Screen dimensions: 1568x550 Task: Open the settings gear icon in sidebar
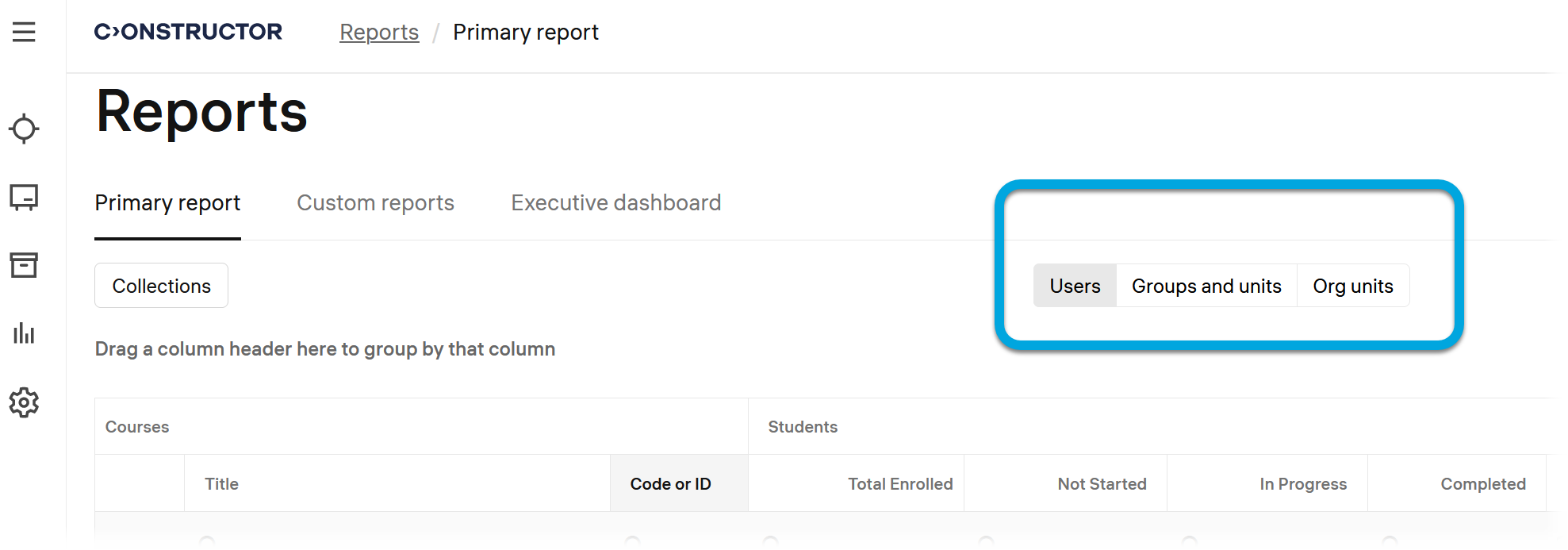(24, 402)
